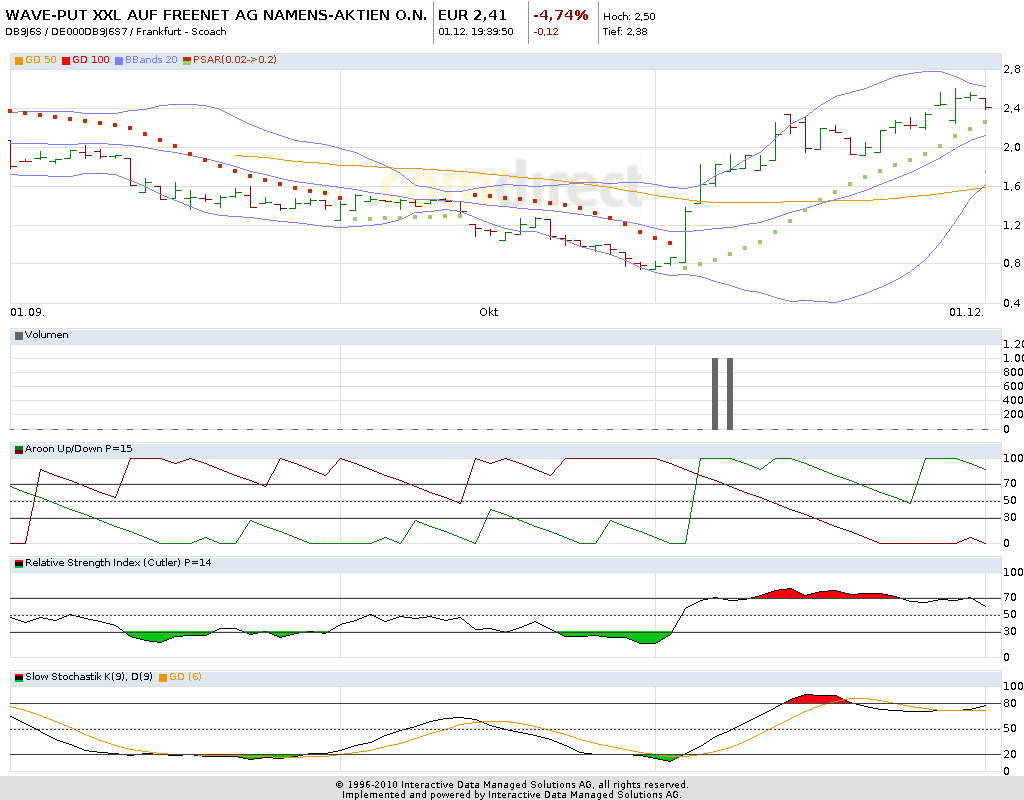Click the 2,0 price axis label

tap(1012, 148)
